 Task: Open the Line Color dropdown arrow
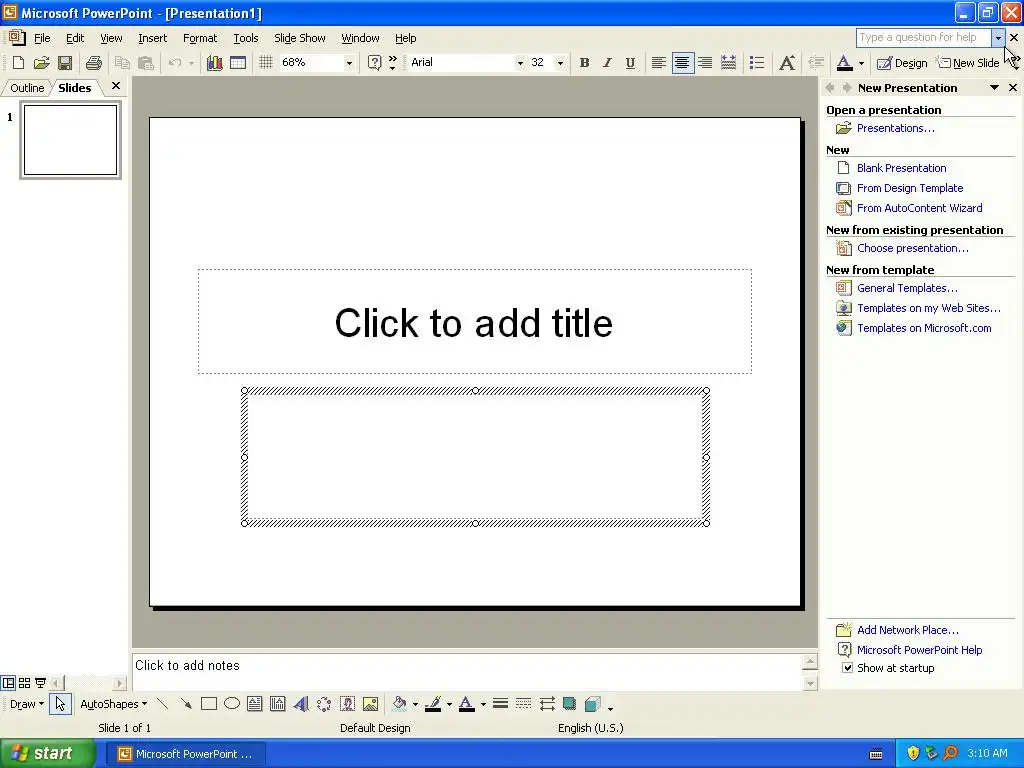[449, 704]
